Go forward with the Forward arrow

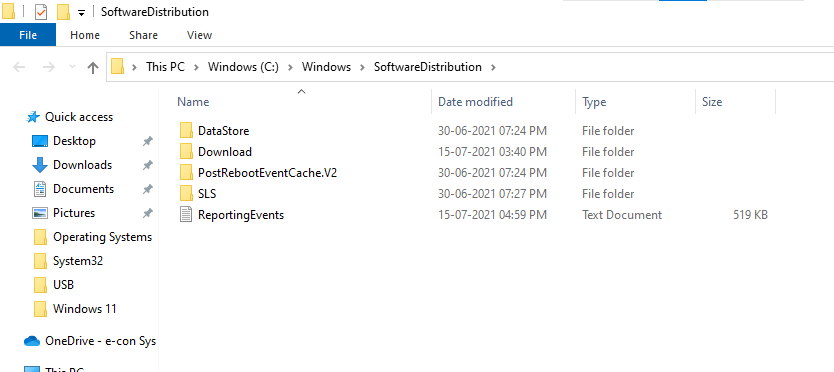click(x=49, y=67)
